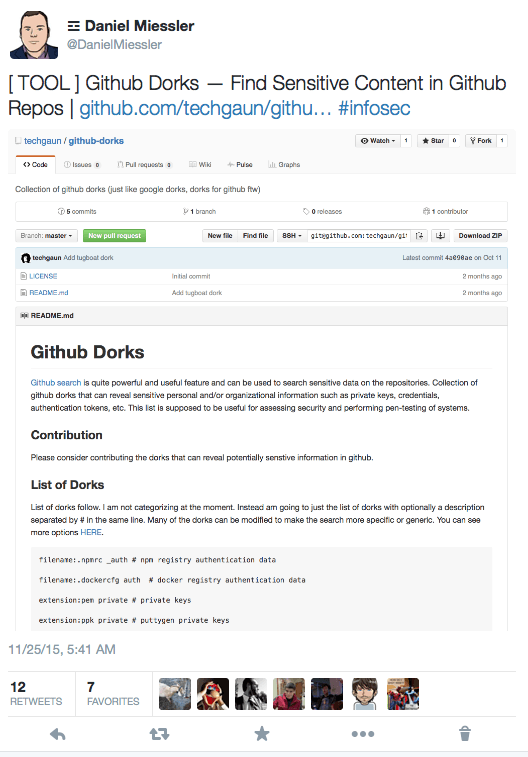This screenshot has width=528, height=757.
Task: Favorite the tweet with star icon
Action: click(262, 734)
